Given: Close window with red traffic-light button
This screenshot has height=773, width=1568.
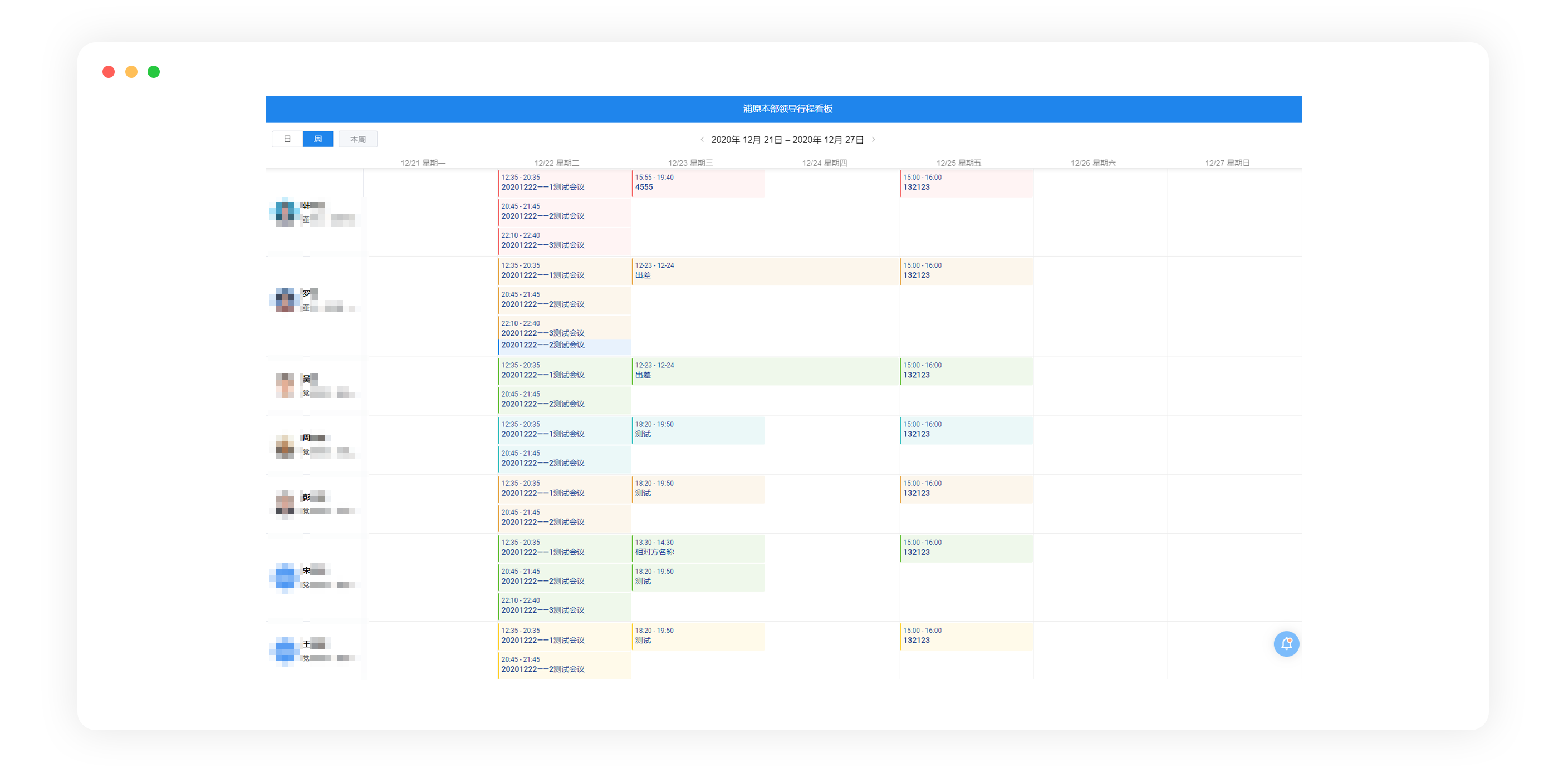Looking at the screenshot, I should pyautogui.click(x=109, y=72).
